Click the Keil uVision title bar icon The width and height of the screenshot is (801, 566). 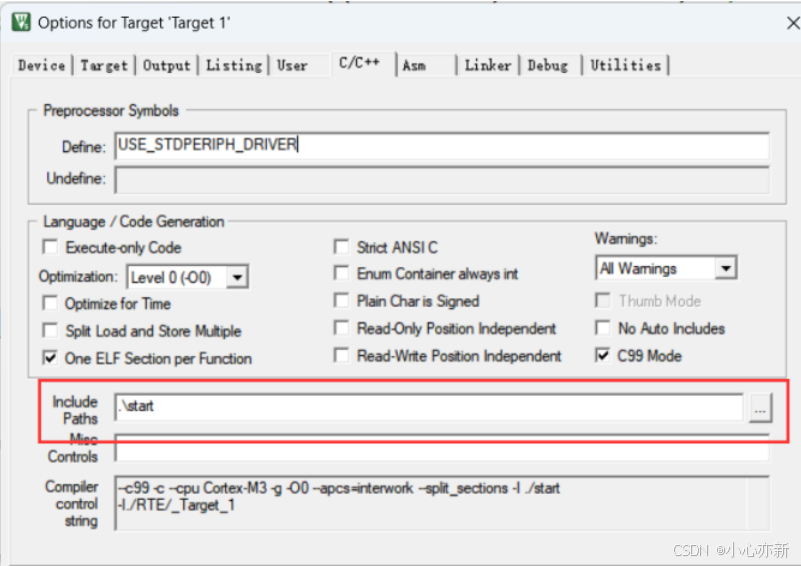(x=21, y=22)
